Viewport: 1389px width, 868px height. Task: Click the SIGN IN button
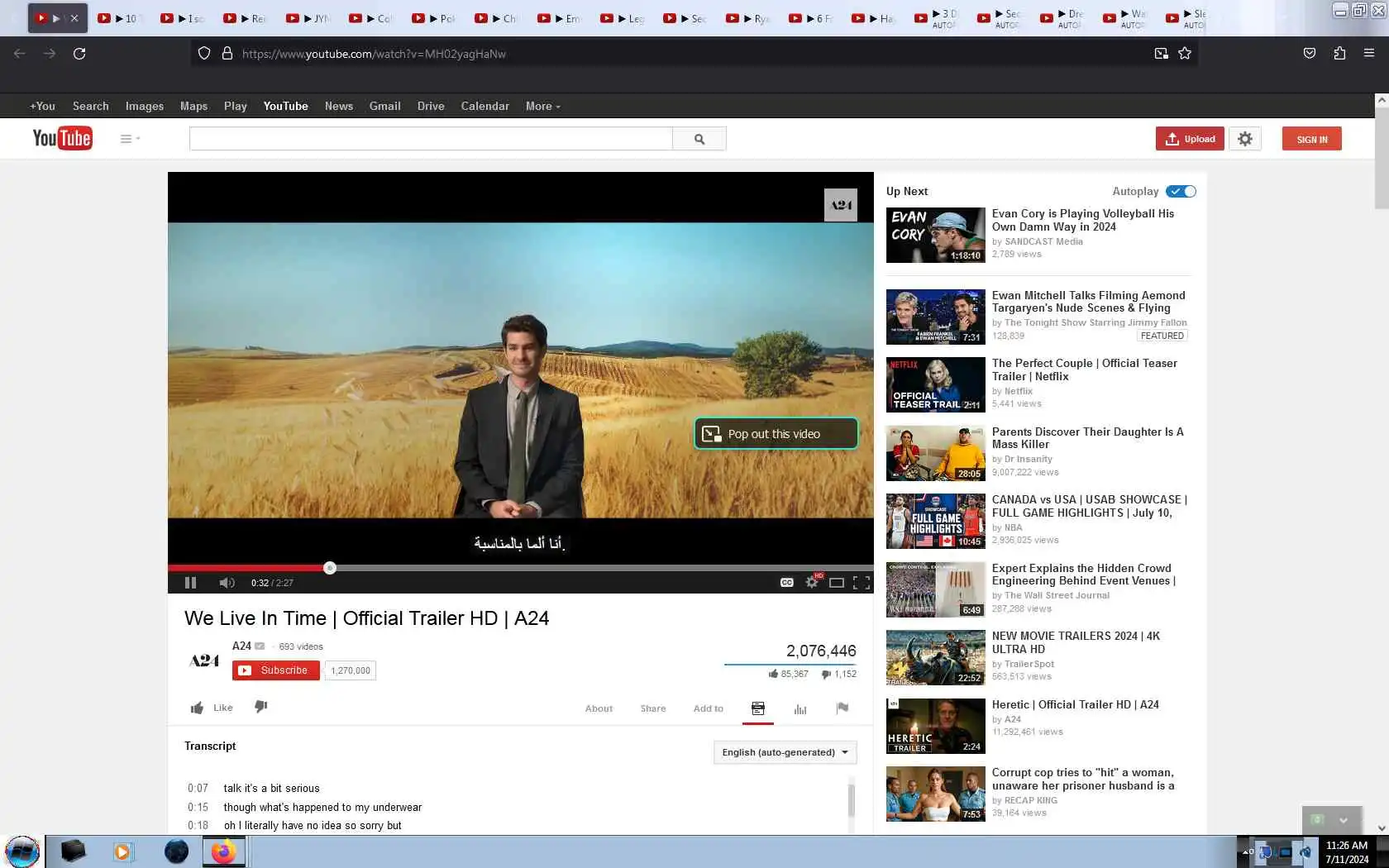pos(1312,139)
